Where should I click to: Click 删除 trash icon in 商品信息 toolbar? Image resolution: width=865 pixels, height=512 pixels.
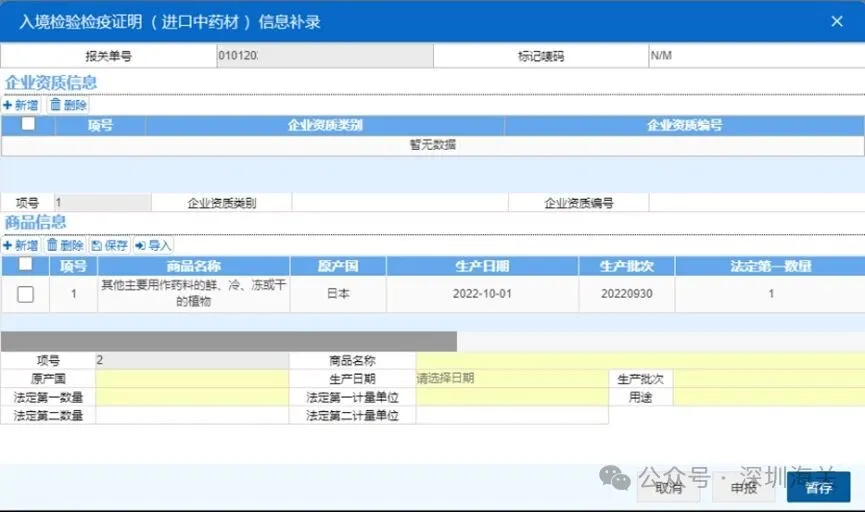52,245
